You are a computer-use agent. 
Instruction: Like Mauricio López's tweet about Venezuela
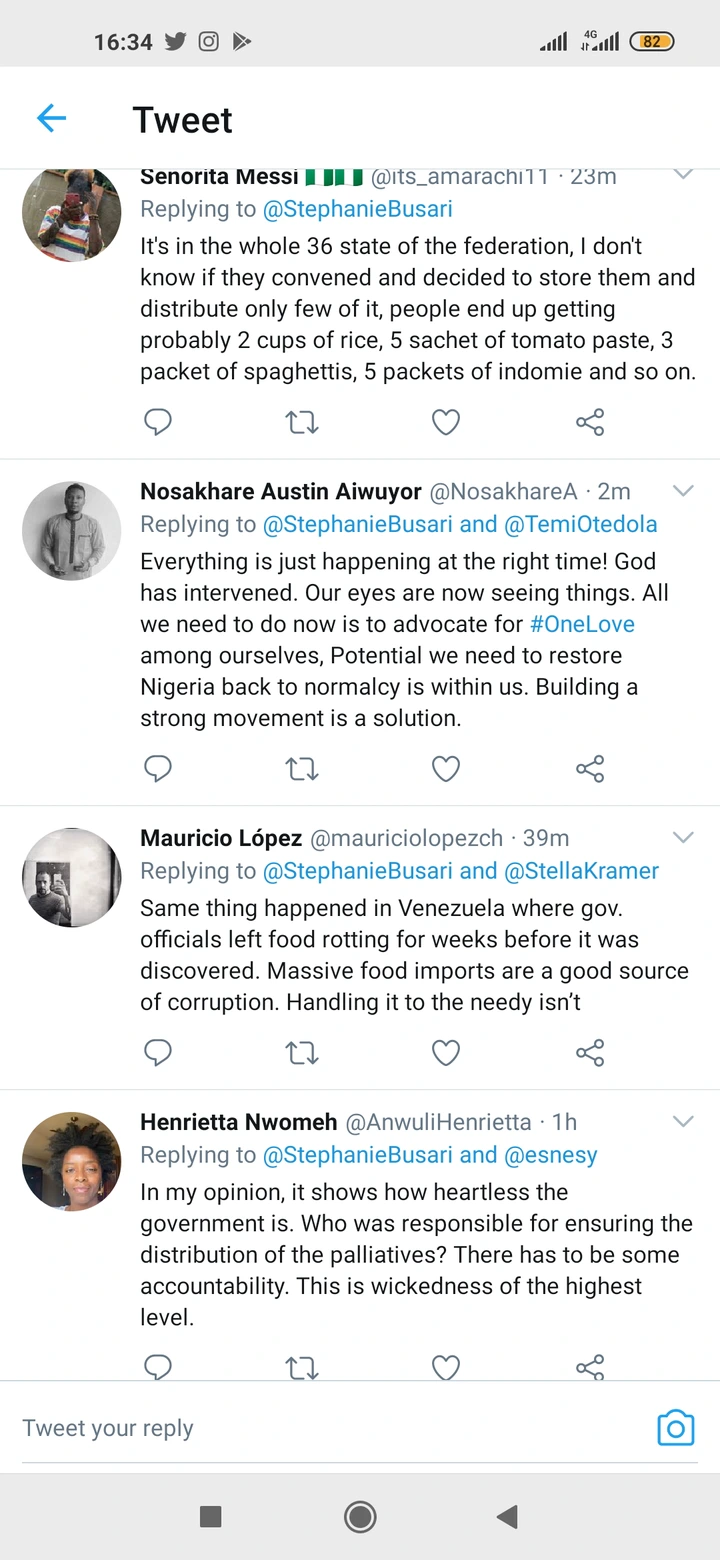point(445,1053)
